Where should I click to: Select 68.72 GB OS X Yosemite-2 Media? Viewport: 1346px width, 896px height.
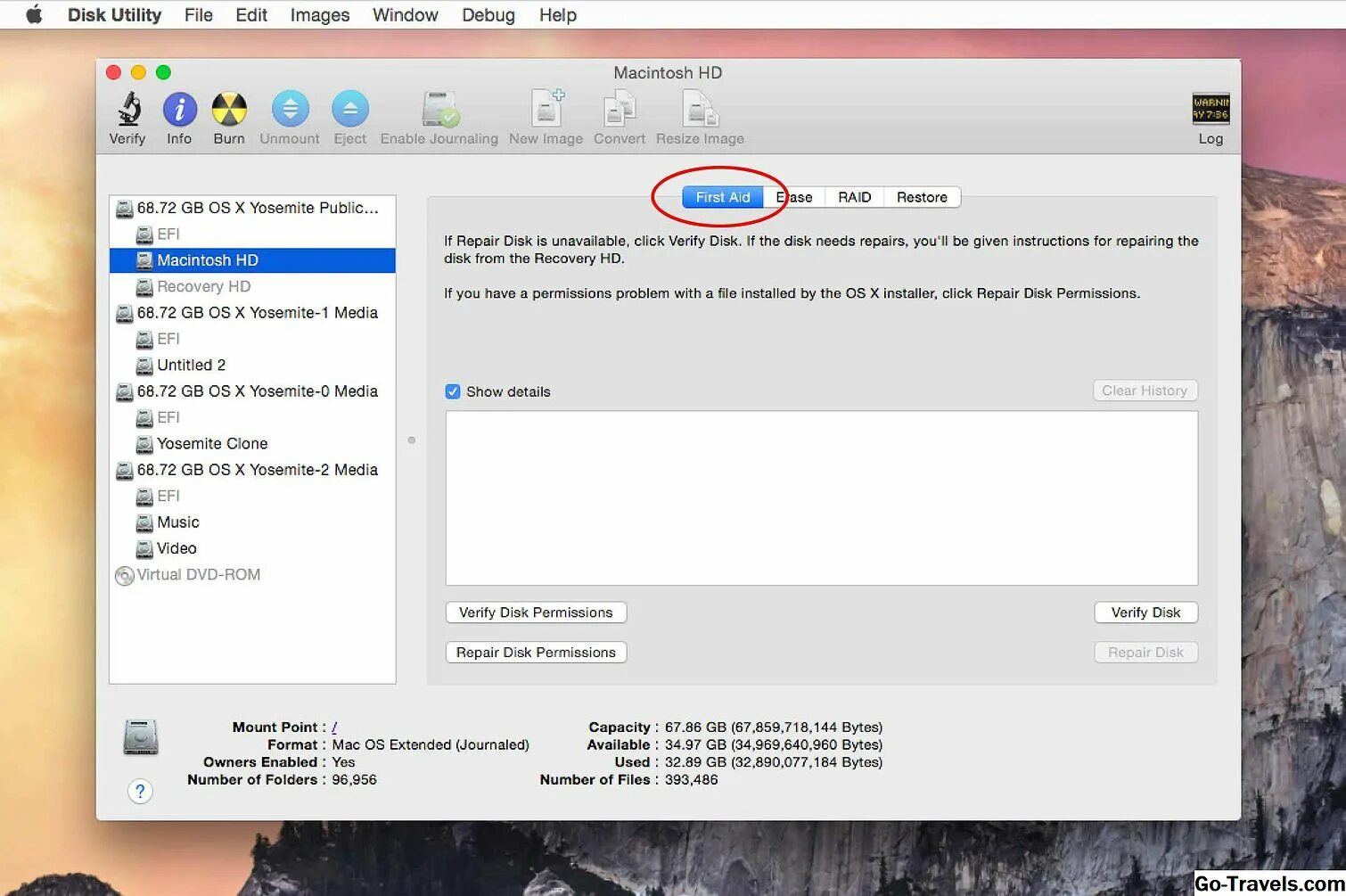point(252,470)
